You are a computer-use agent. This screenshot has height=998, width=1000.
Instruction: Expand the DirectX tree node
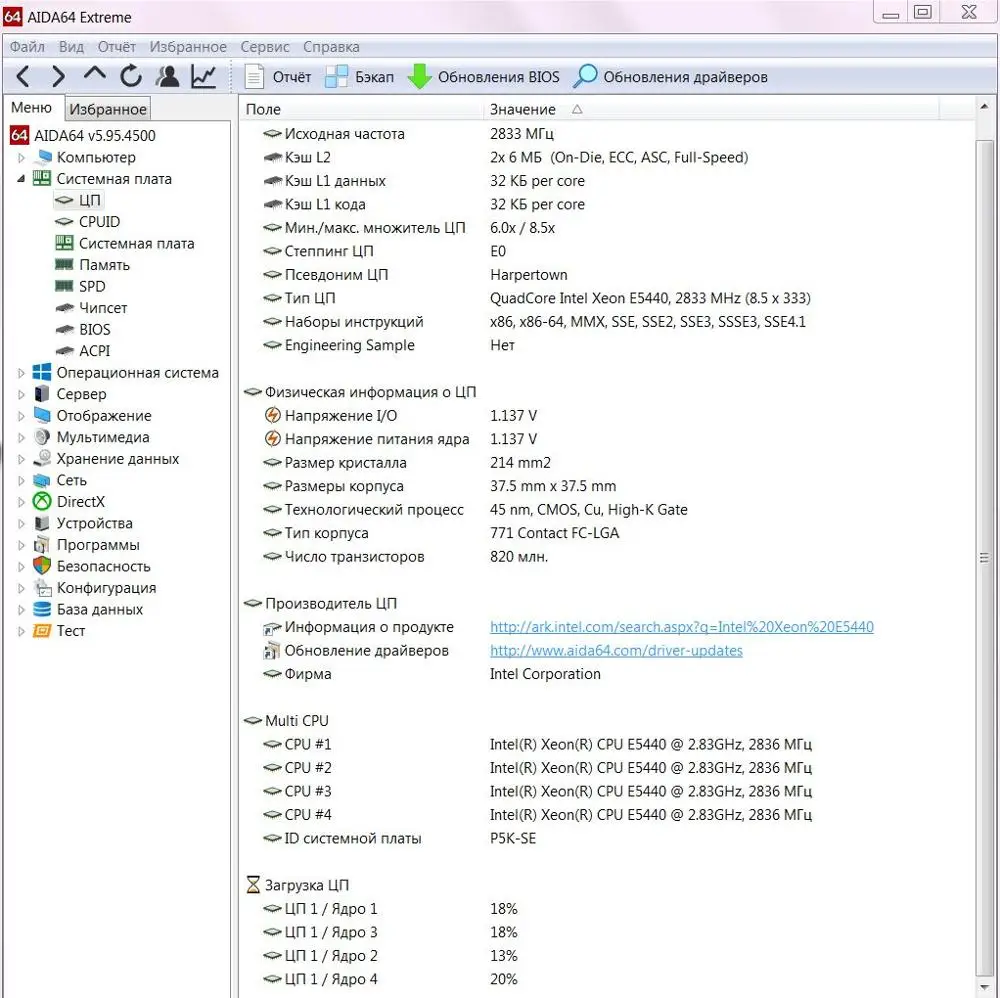coord(21,502)
